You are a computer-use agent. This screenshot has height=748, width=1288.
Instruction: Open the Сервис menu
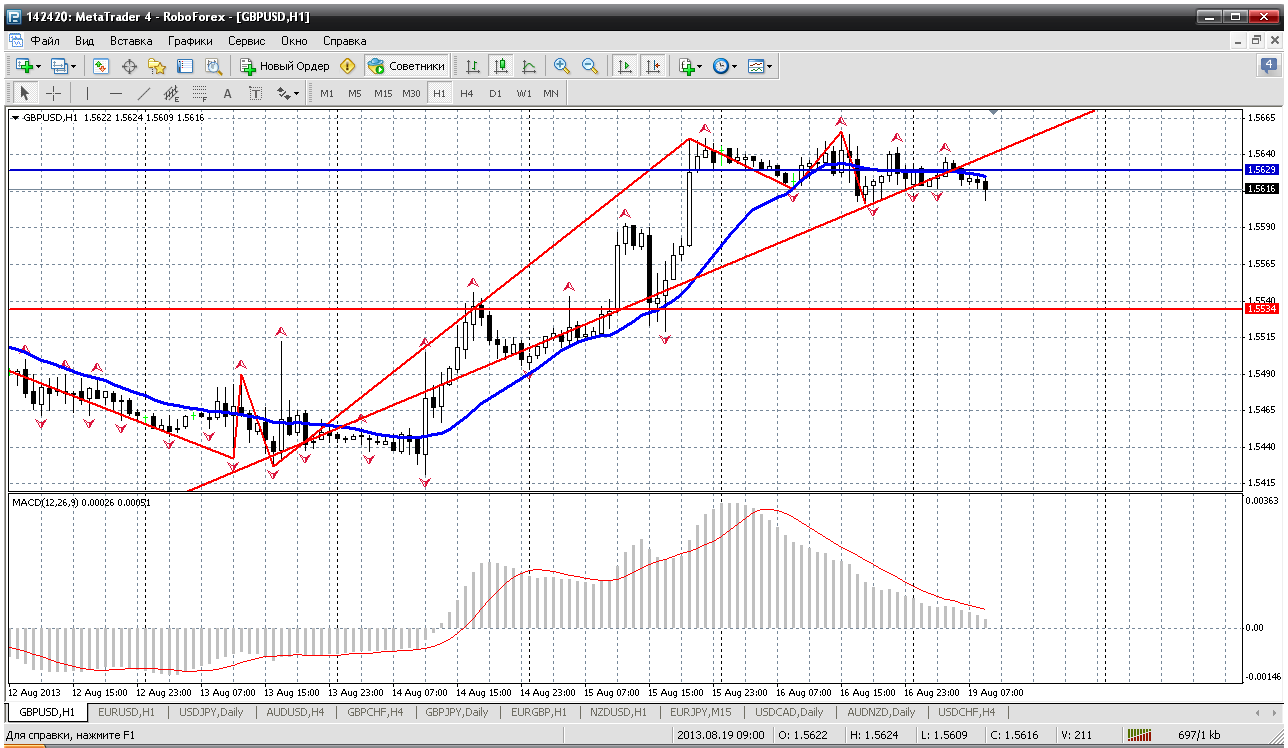tap(246, 41)
